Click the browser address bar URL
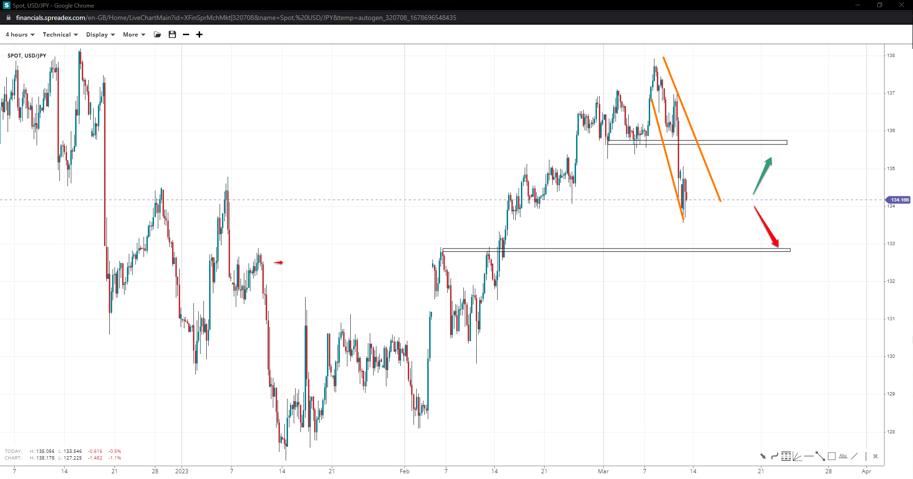The width and height of the screenshot is (913, 479). (236, 18)
